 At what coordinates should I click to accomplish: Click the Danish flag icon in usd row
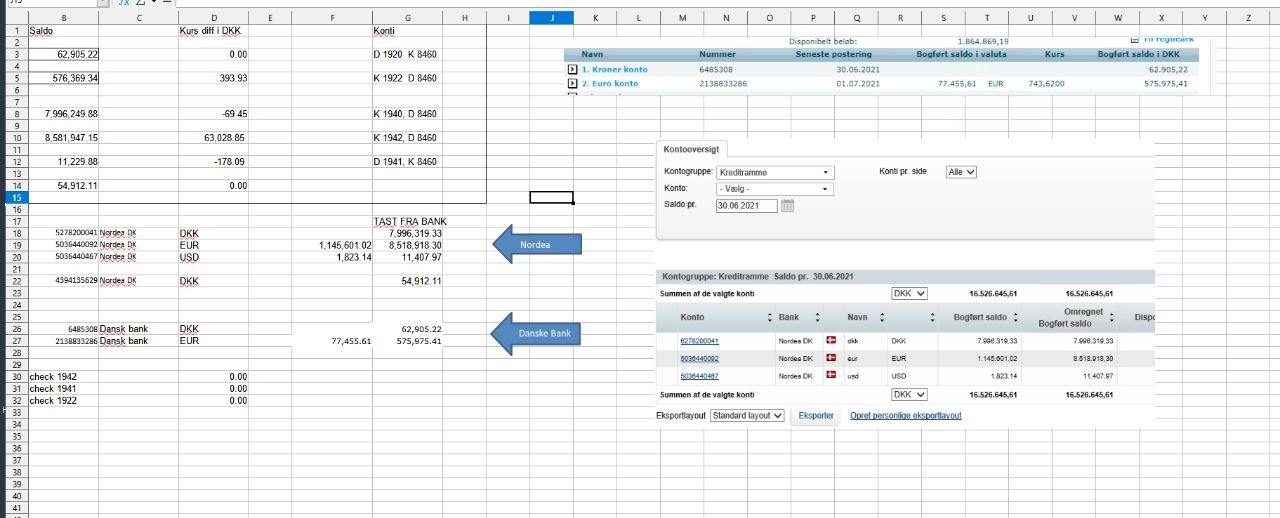tap(830, 375)
